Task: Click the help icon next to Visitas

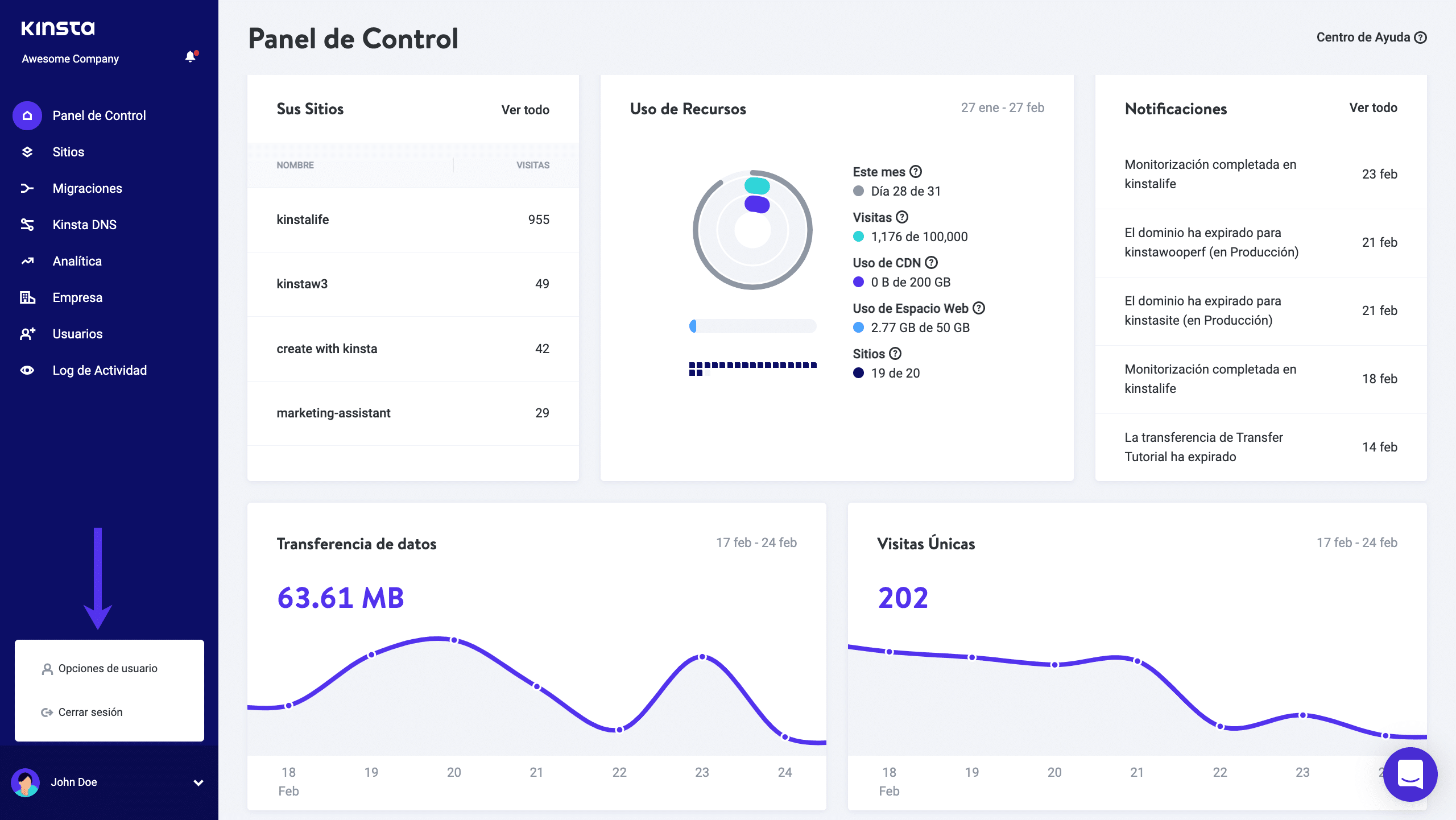Action: coord(902,217)
